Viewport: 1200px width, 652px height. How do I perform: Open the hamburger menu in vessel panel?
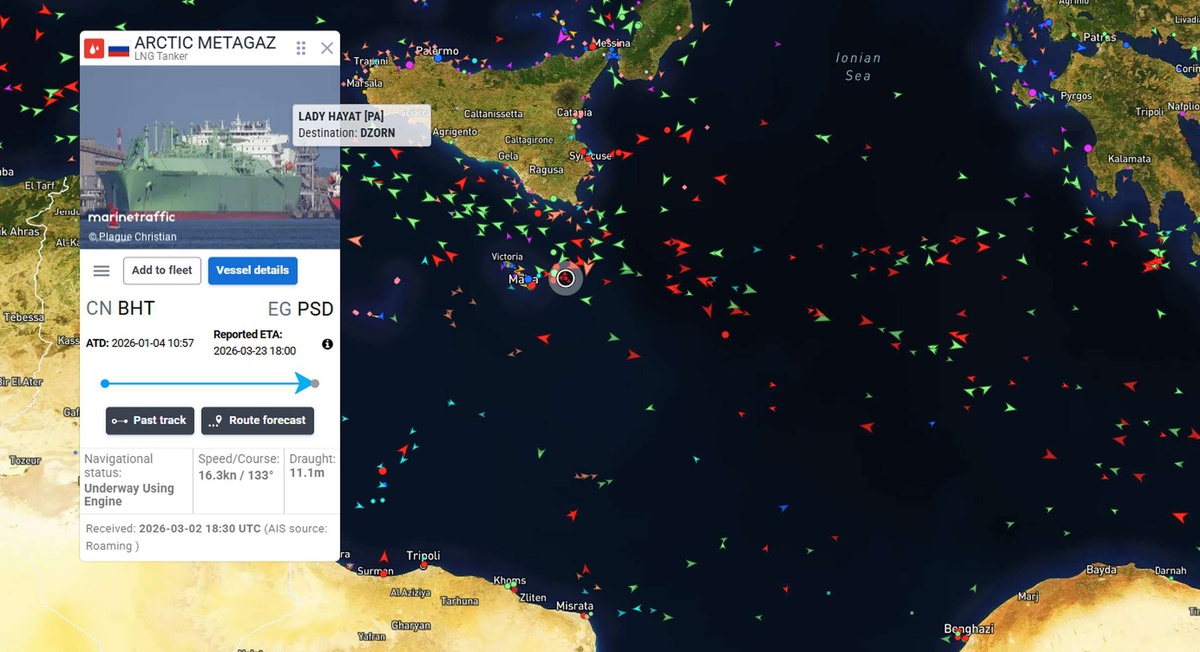(x=100, y=270)
